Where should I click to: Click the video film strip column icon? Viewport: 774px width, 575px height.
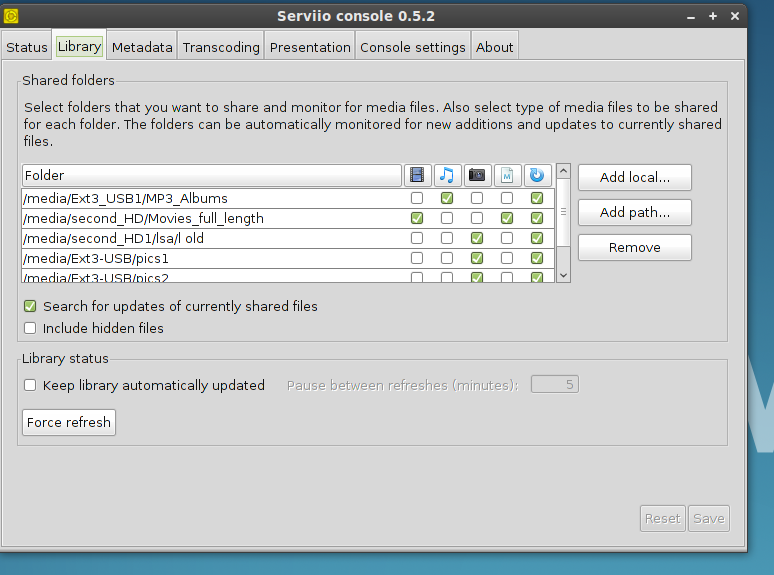[x=417, y=176]
